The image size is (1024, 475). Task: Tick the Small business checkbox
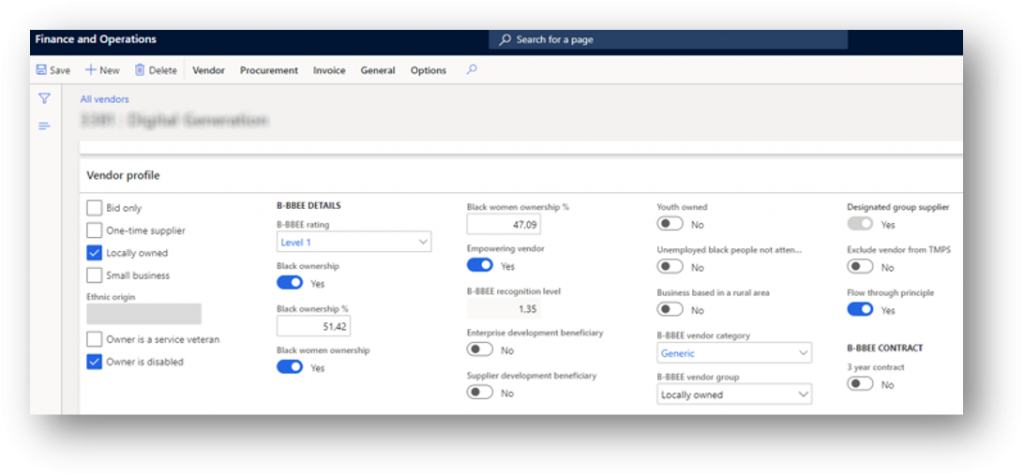coord(94,275)
